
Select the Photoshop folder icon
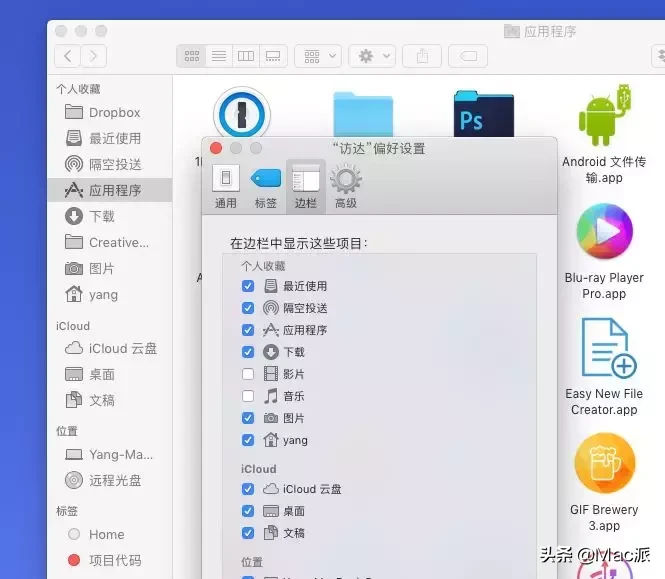click(x=484, y=114)
